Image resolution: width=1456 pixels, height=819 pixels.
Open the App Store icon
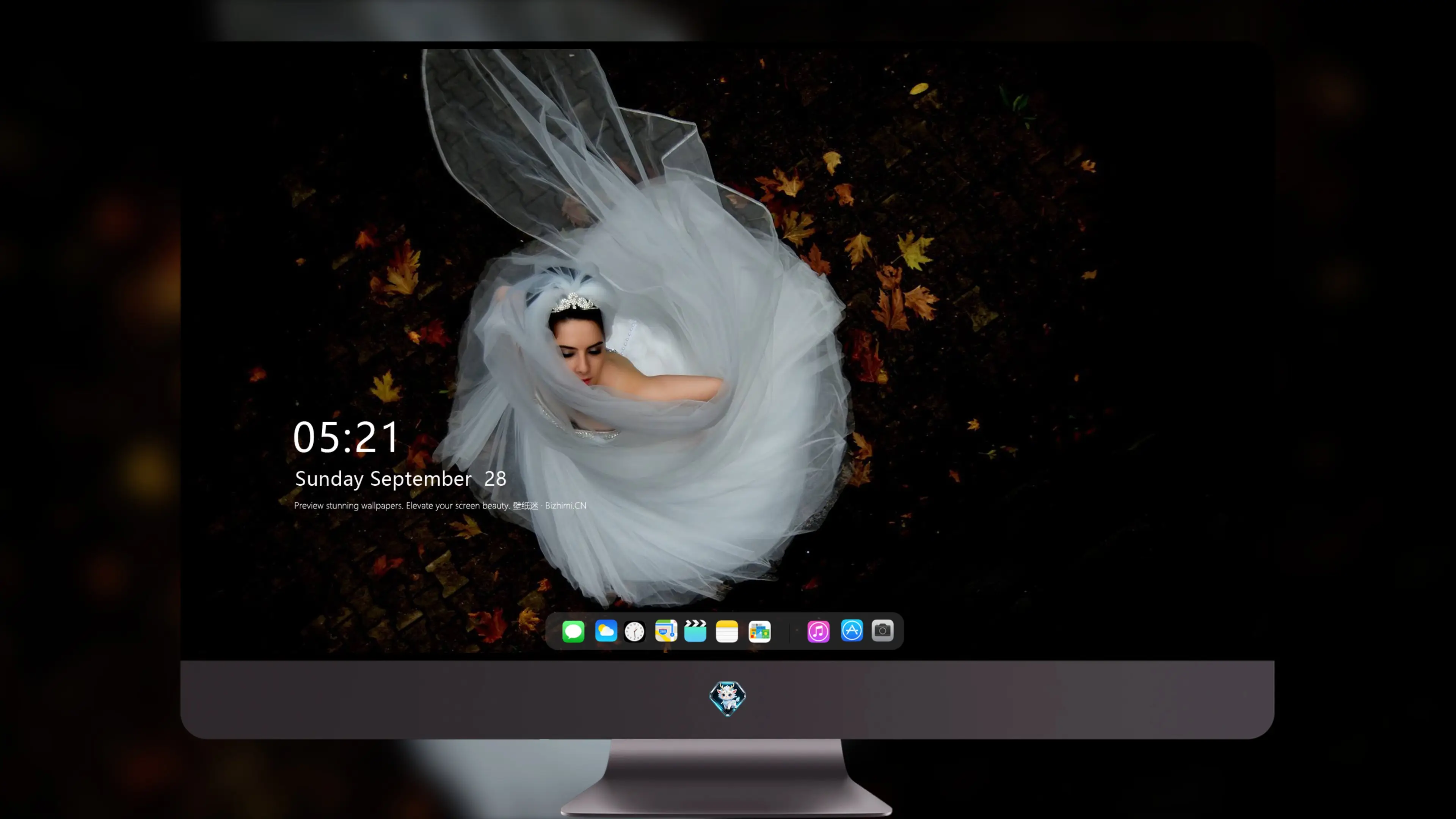pyautogui.click(x=852, y=630)
